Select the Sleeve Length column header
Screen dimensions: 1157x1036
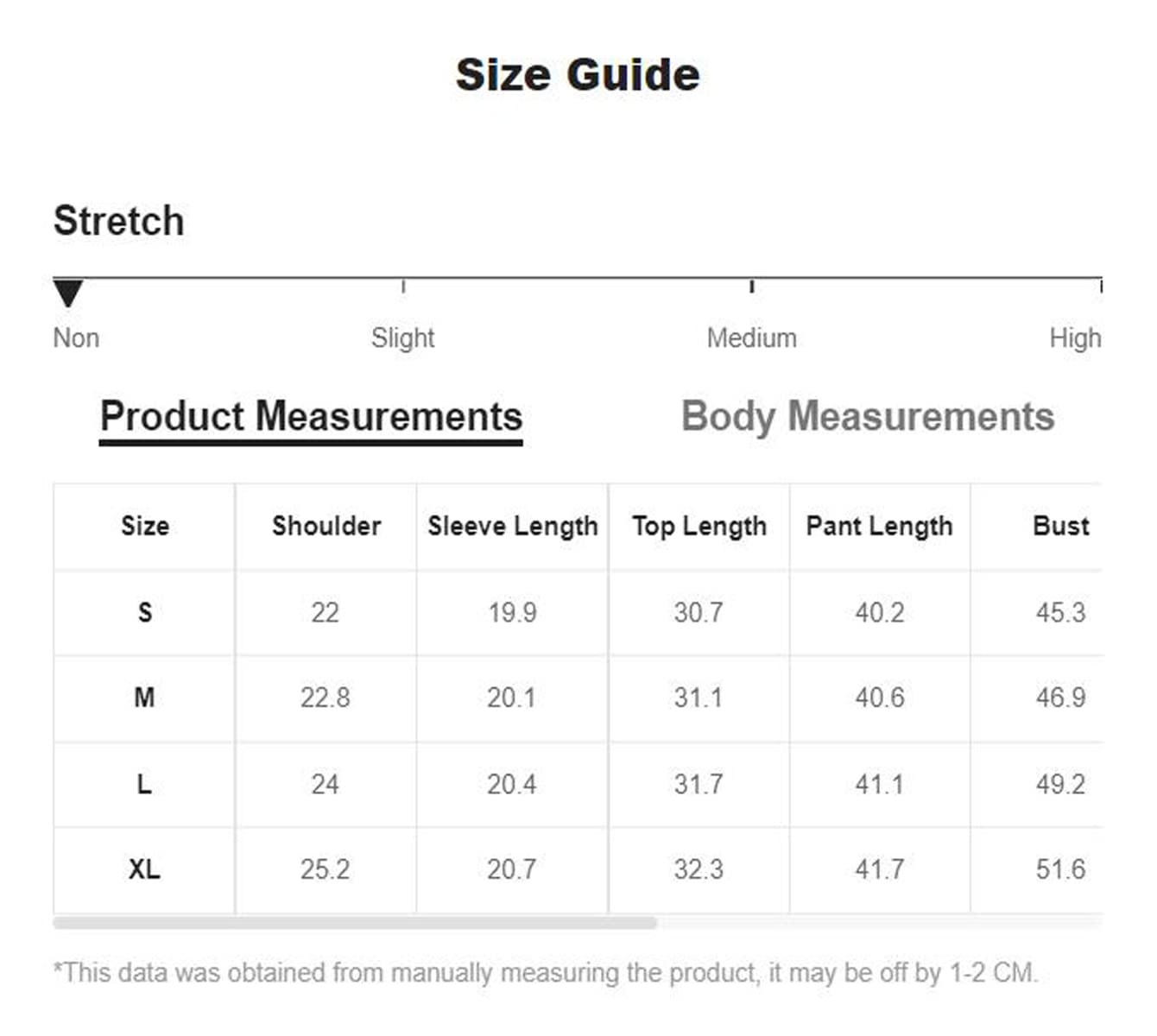click(513, 526)
